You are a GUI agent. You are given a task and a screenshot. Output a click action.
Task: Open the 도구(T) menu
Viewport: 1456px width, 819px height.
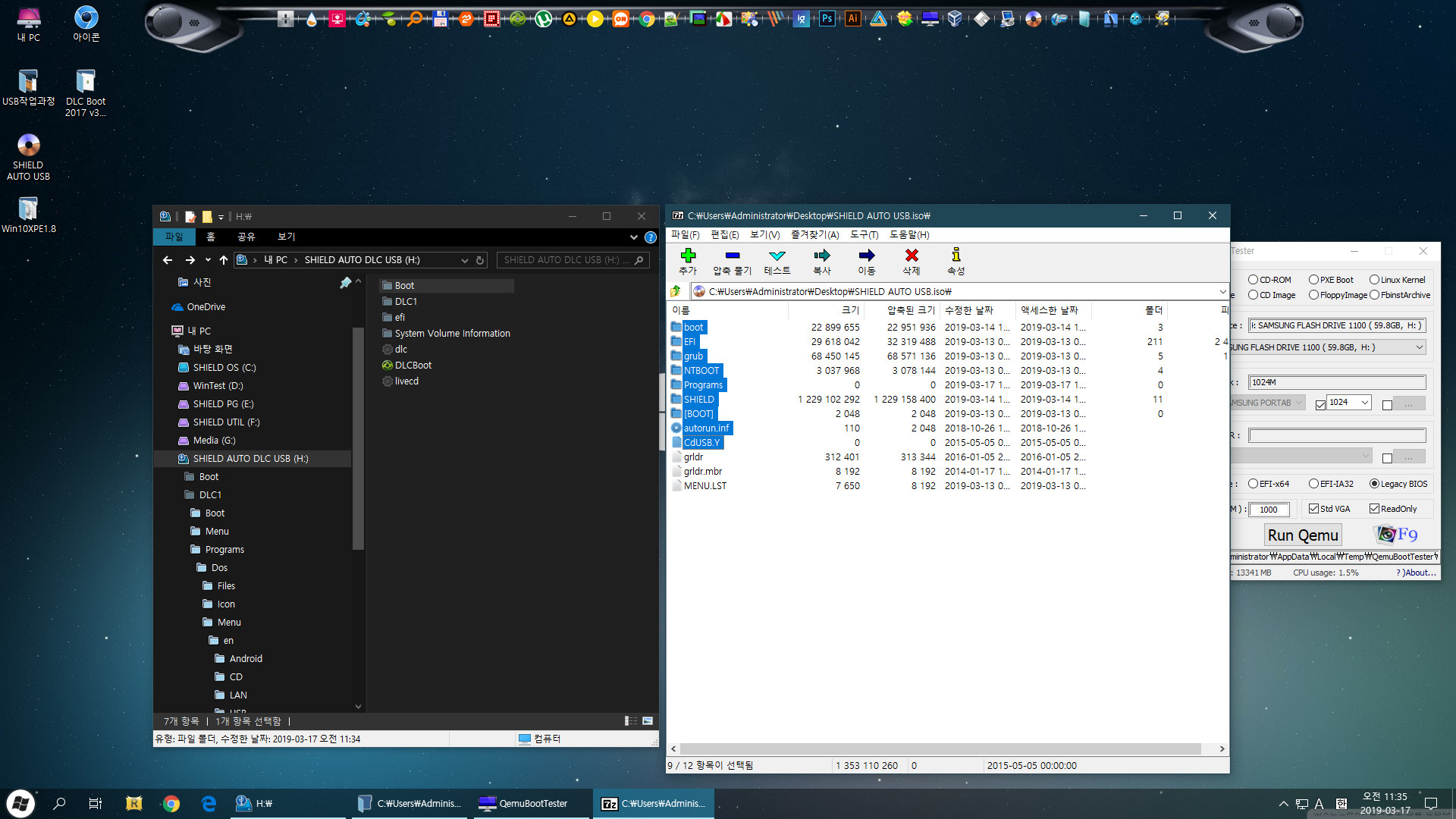click(x=864, y=235)
